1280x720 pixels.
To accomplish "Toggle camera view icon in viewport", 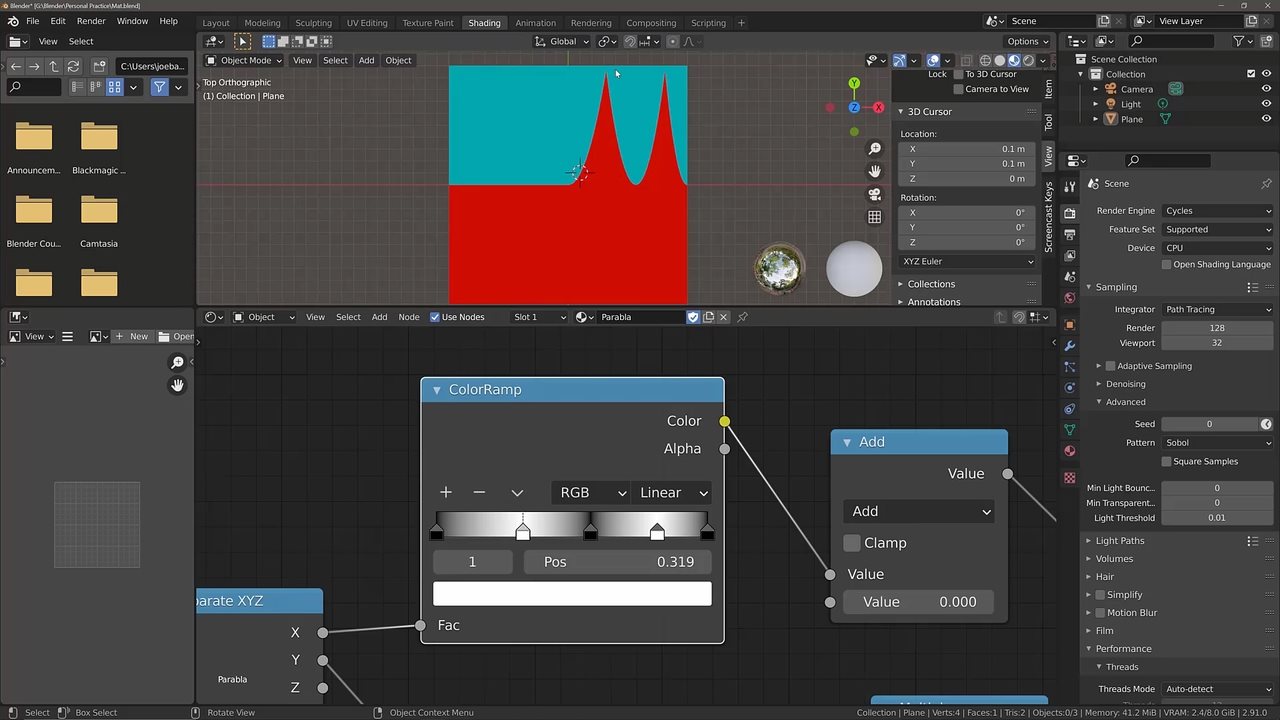I will [x=875, y=194].
